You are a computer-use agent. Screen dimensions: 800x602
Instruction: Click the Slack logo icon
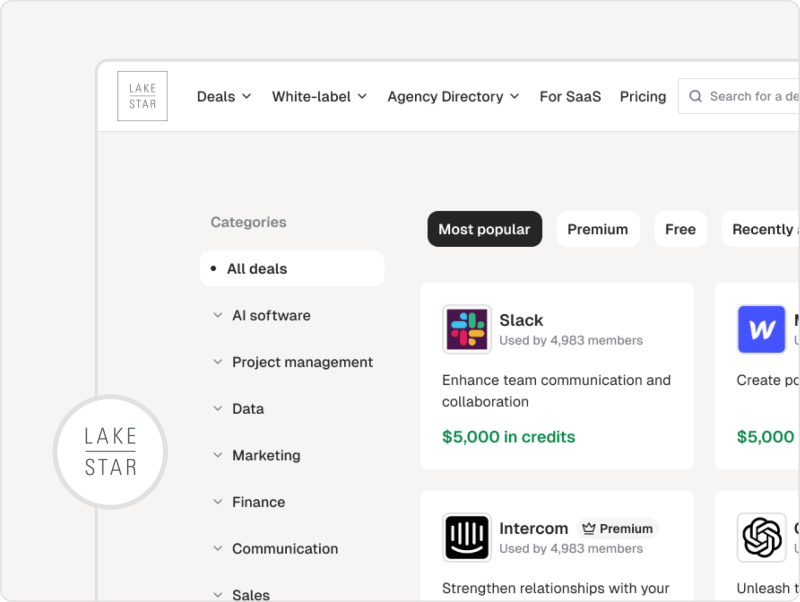(465, 329)
